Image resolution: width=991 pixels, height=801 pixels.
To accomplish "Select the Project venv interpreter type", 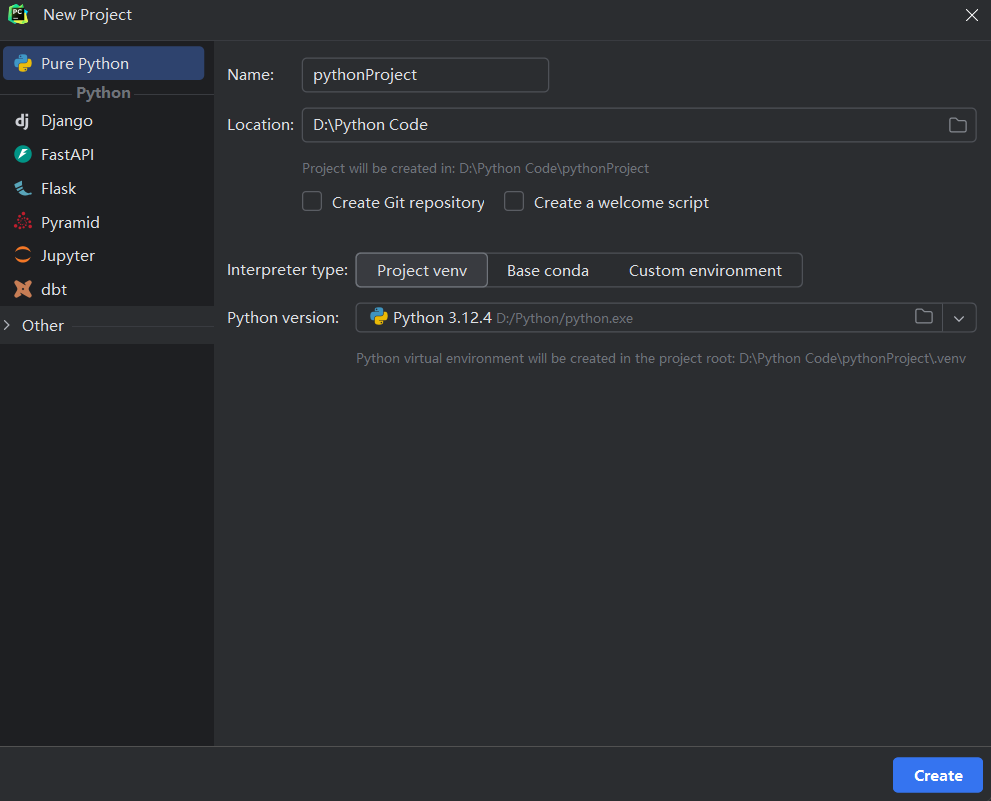I will pos(422,270).
